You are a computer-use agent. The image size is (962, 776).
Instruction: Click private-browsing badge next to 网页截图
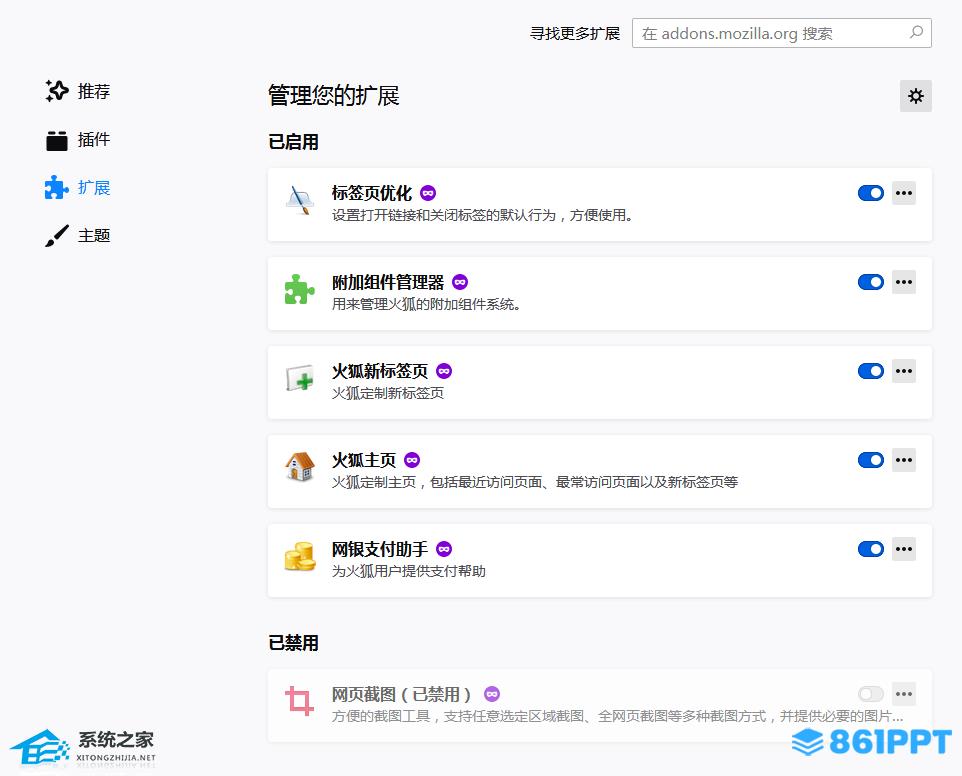point(492,694)
